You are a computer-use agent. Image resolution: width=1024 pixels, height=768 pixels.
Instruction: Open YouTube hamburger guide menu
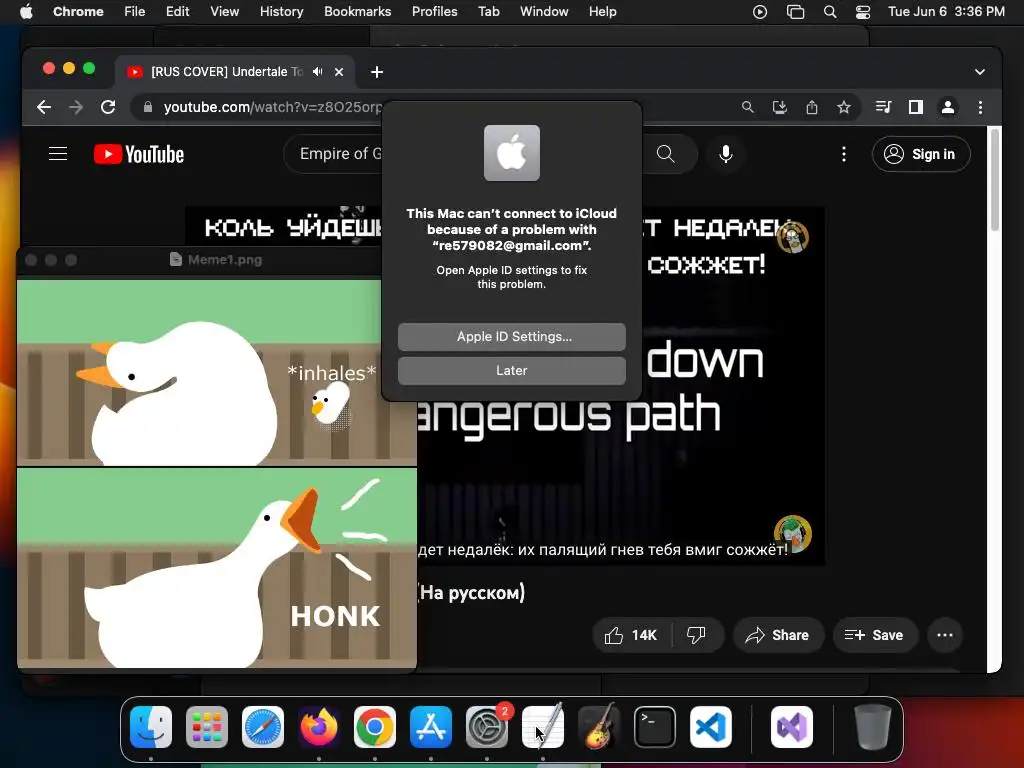[58, 154]
